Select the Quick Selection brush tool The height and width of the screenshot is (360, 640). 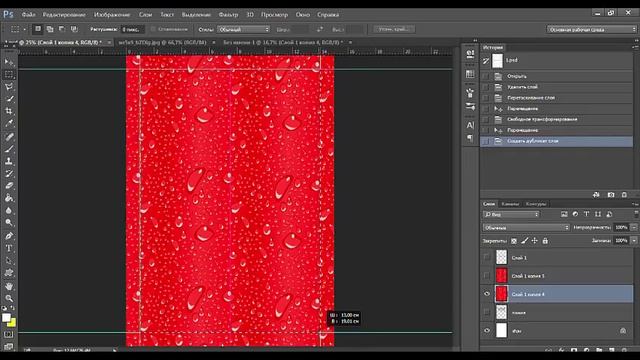[x=9, y=99]
